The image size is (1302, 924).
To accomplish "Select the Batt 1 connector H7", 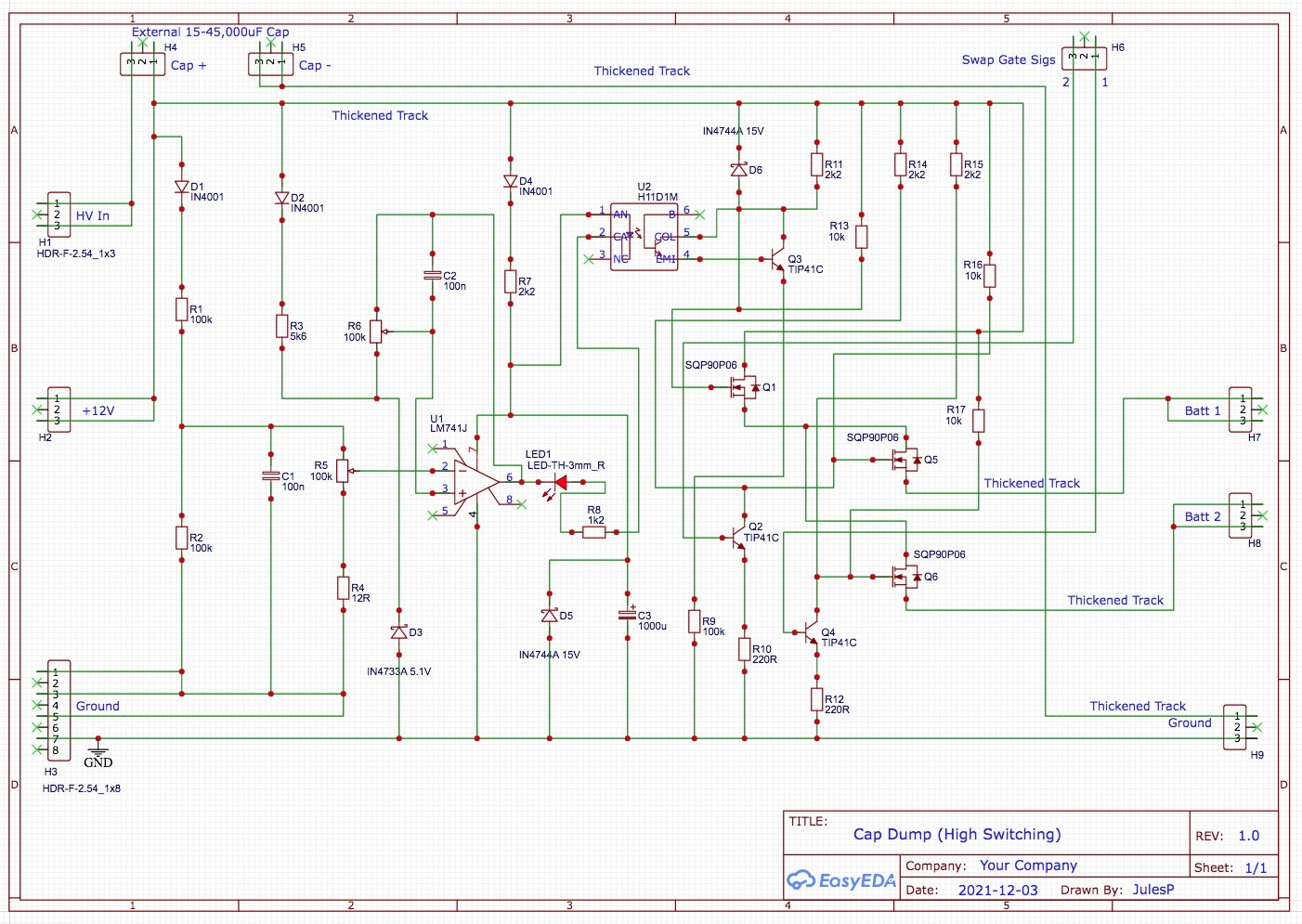I will click(x=1241, y=410).
